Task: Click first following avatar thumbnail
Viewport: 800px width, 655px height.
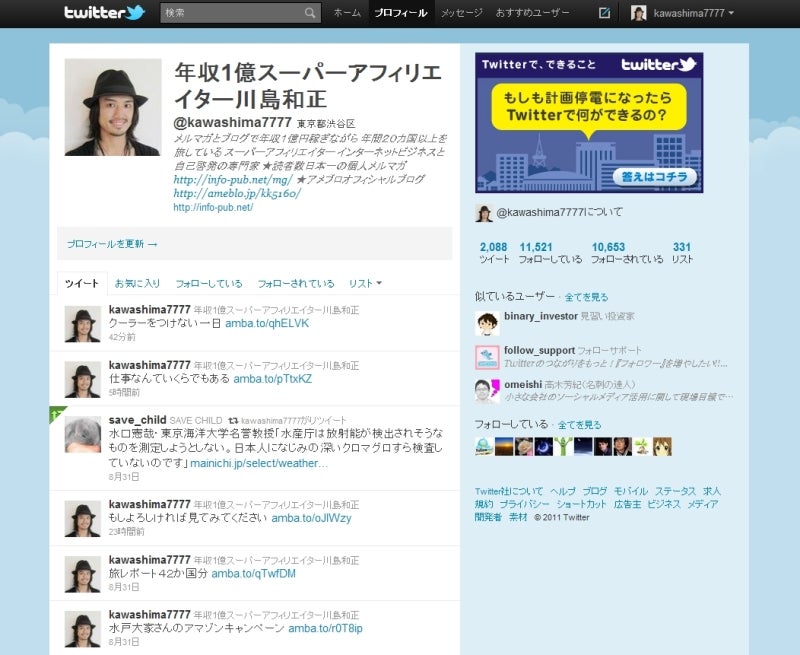Action: (x=484, y=446)
